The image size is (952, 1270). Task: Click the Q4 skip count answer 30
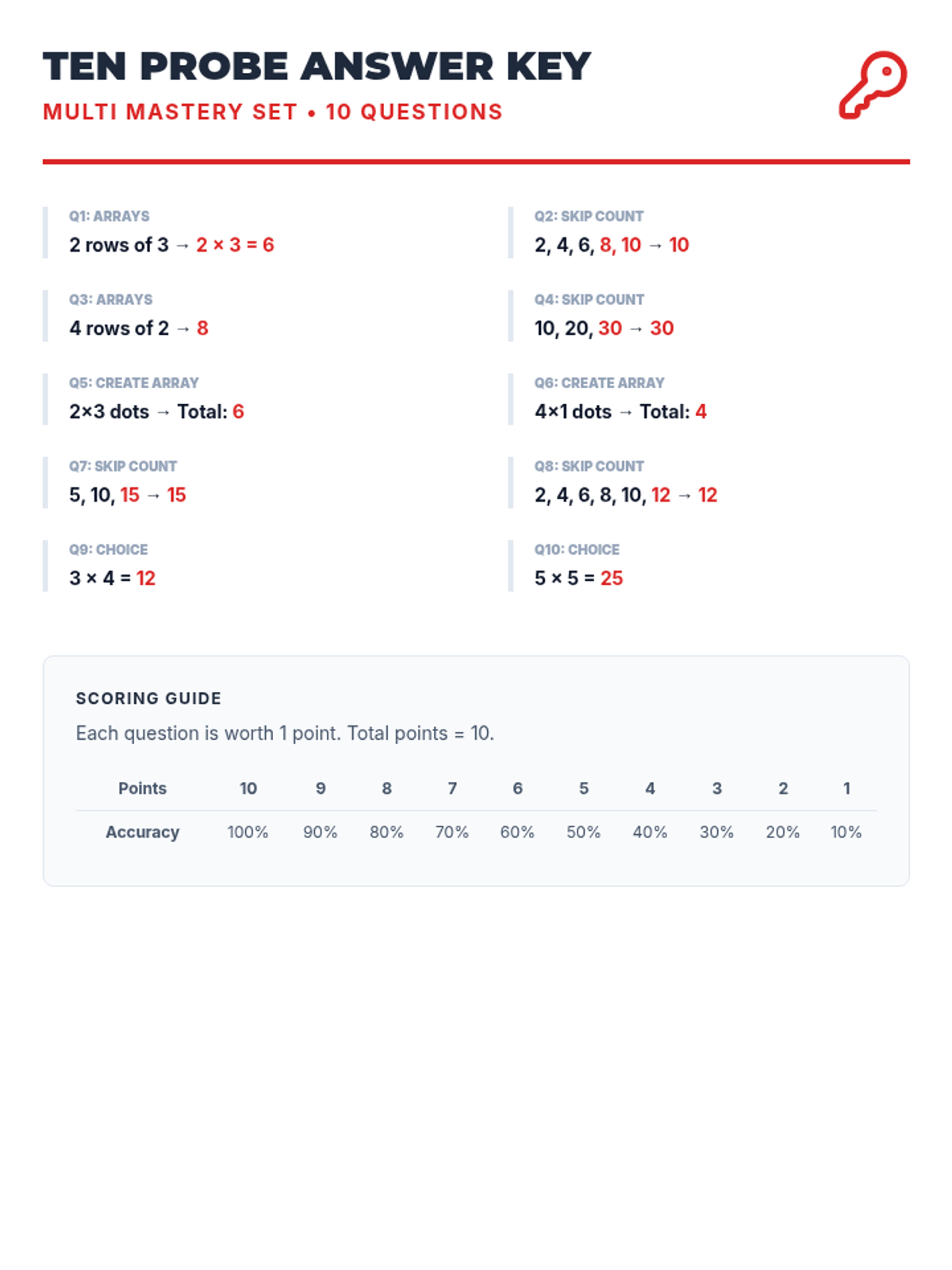(x=662, y=329)
